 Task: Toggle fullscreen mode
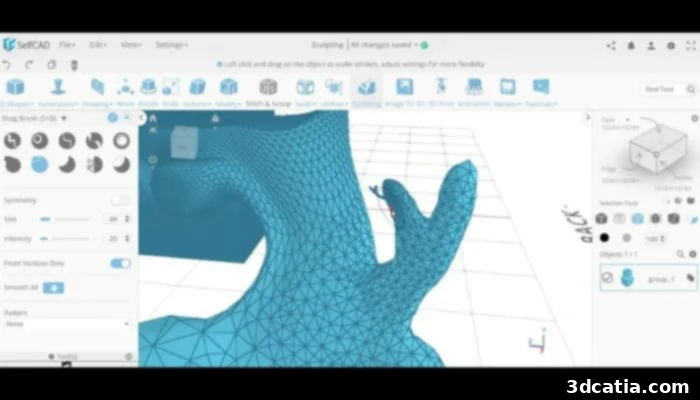tap(691, 46)
